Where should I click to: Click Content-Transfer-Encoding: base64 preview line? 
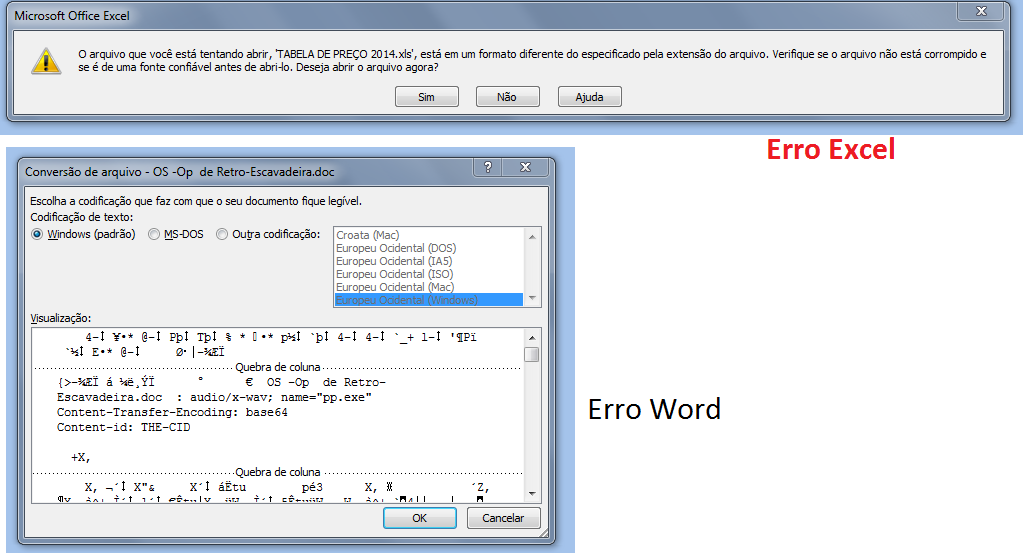tap(172, 412)
